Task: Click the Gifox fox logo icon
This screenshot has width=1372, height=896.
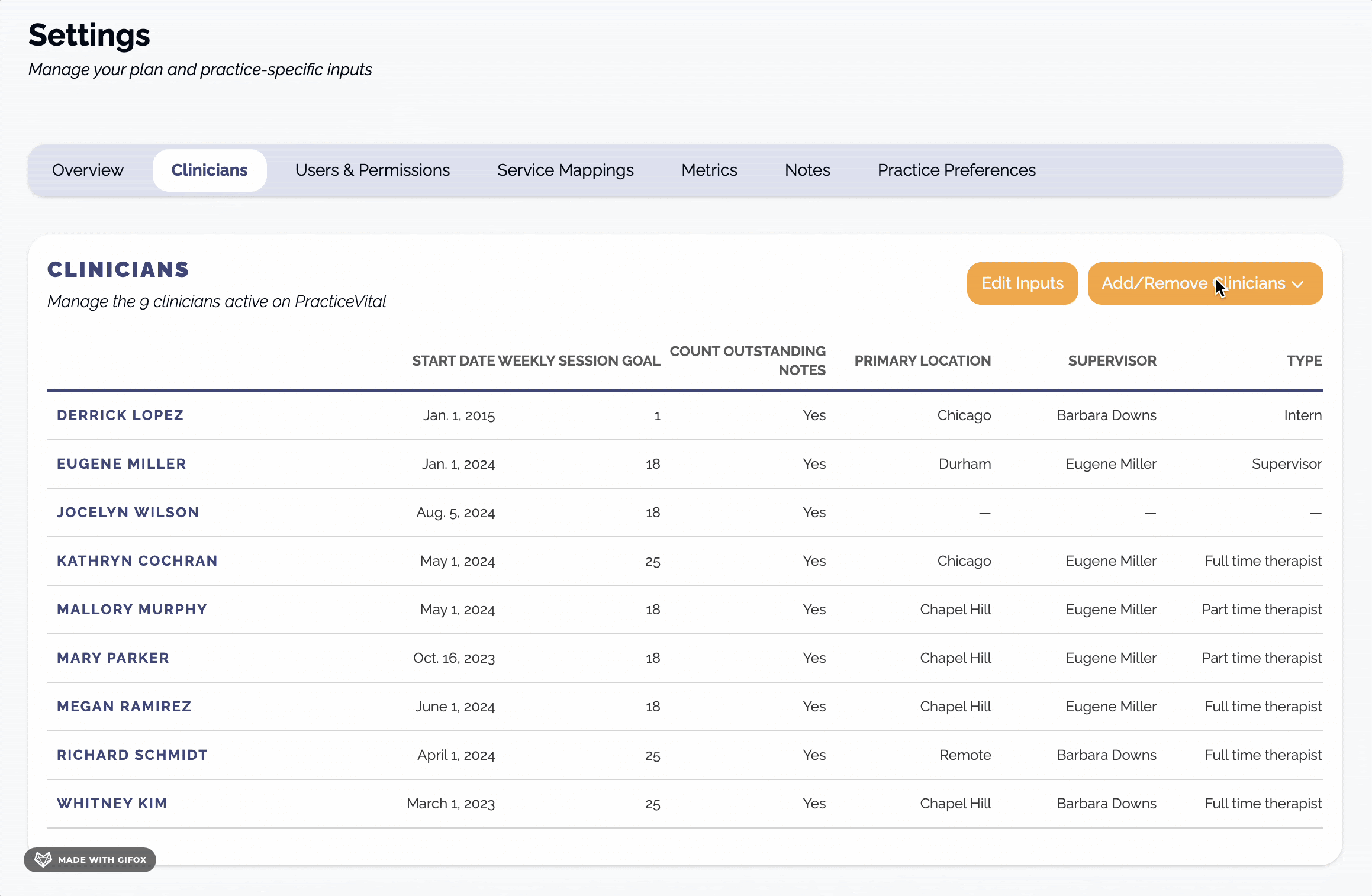Action: [x=43, y=859]
